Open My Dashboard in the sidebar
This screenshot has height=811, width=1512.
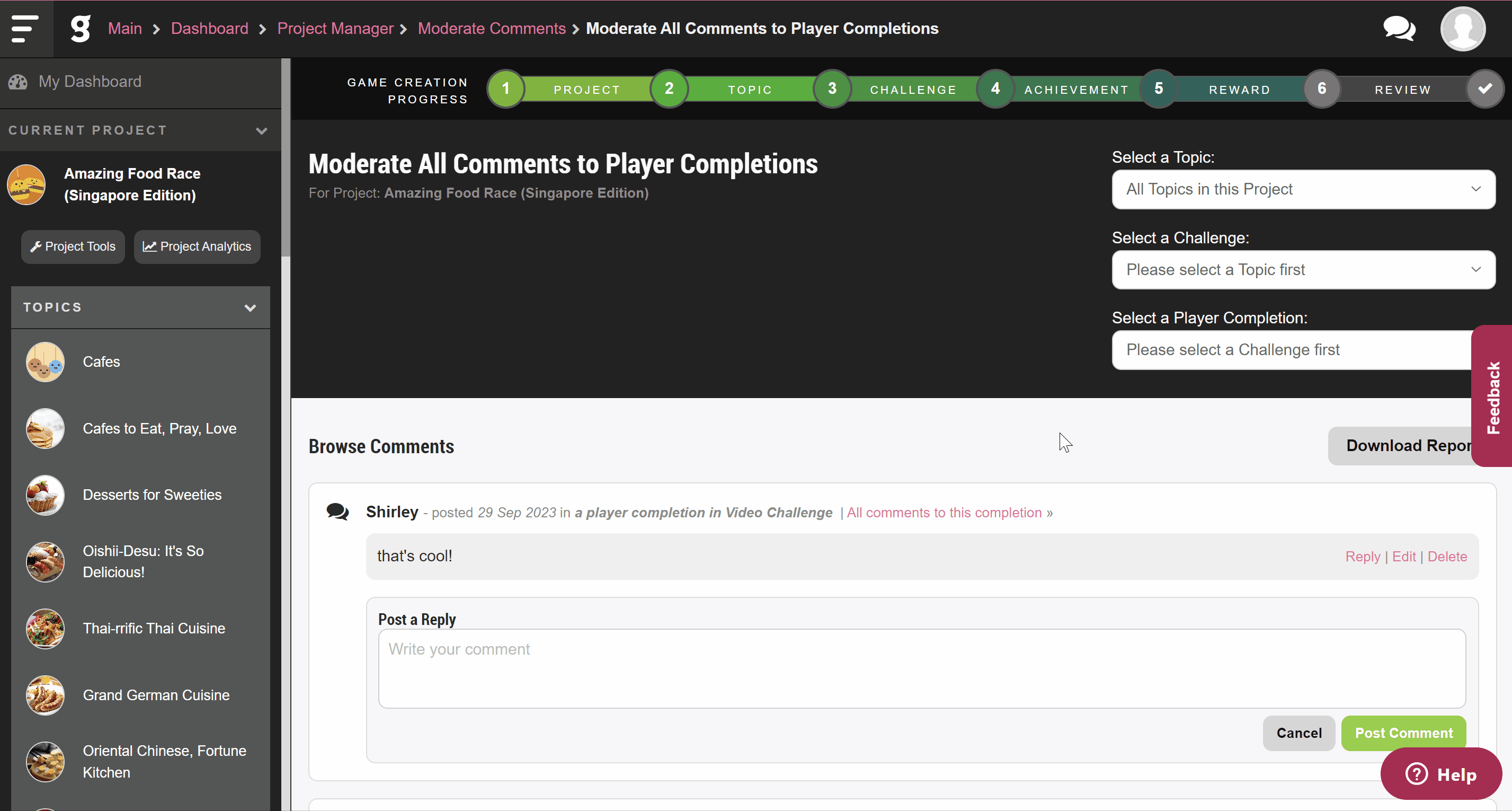pyautogui.click(x=90, y=82)
